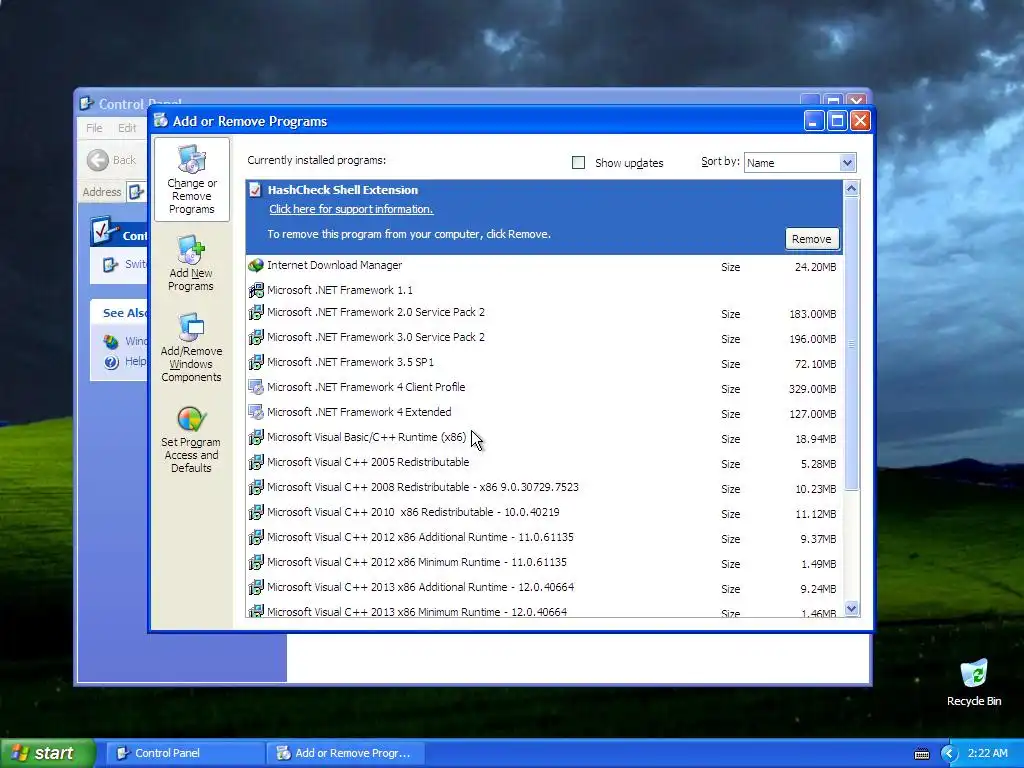This screenshot has width=1024, height=768.
Task: Open Change or Remove Programs section
Action: [x=191, y=180]
